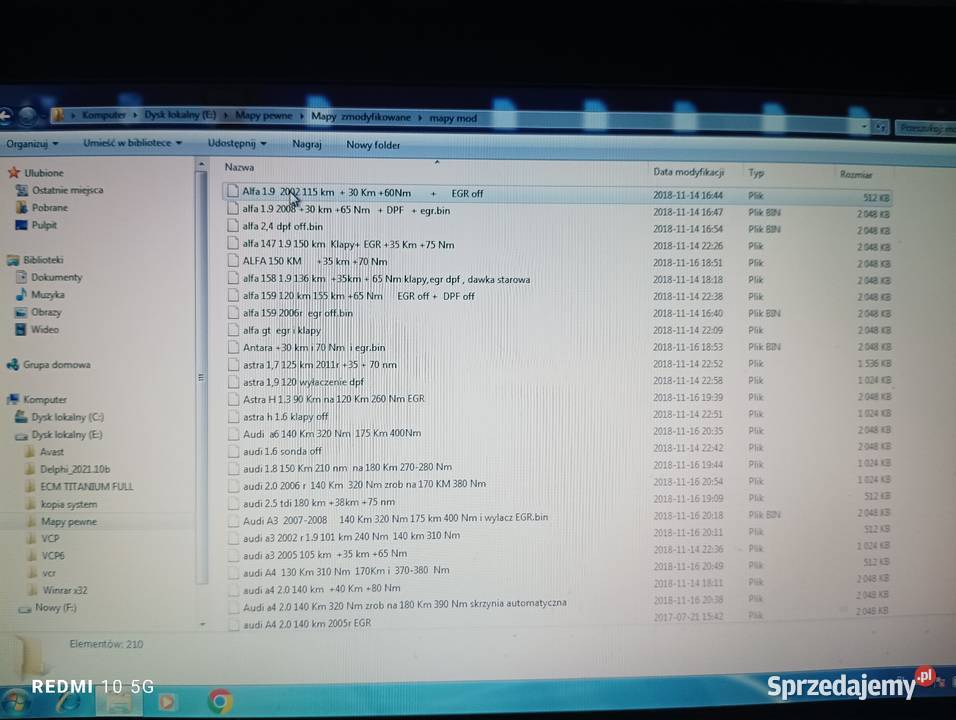Select the Biblioteki libraries icon

pyautogui.click(x=13, y=260)
